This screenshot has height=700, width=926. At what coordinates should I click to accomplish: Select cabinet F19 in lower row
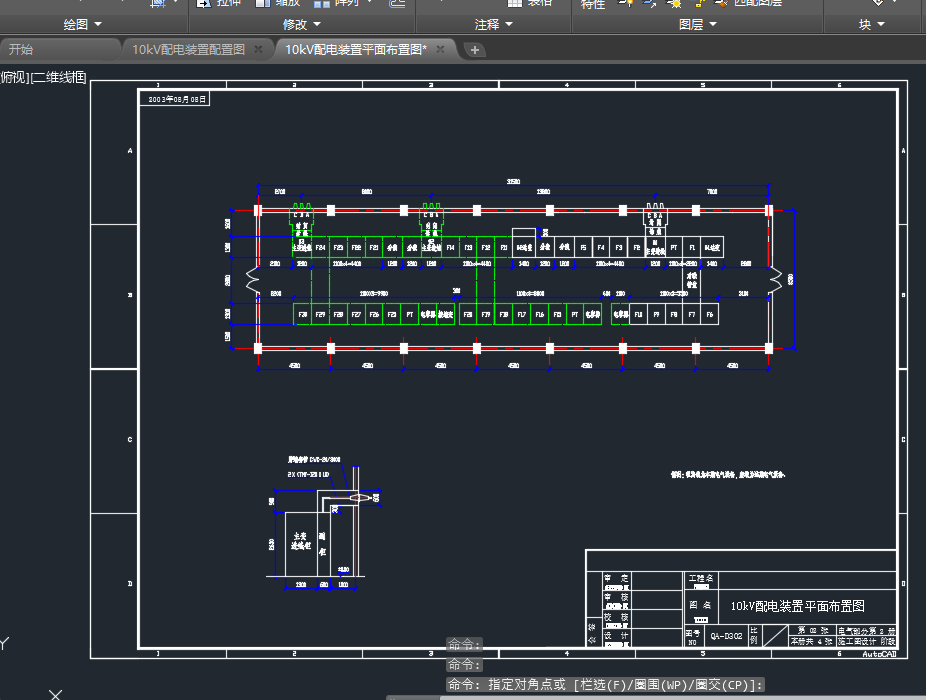[485, 314]
